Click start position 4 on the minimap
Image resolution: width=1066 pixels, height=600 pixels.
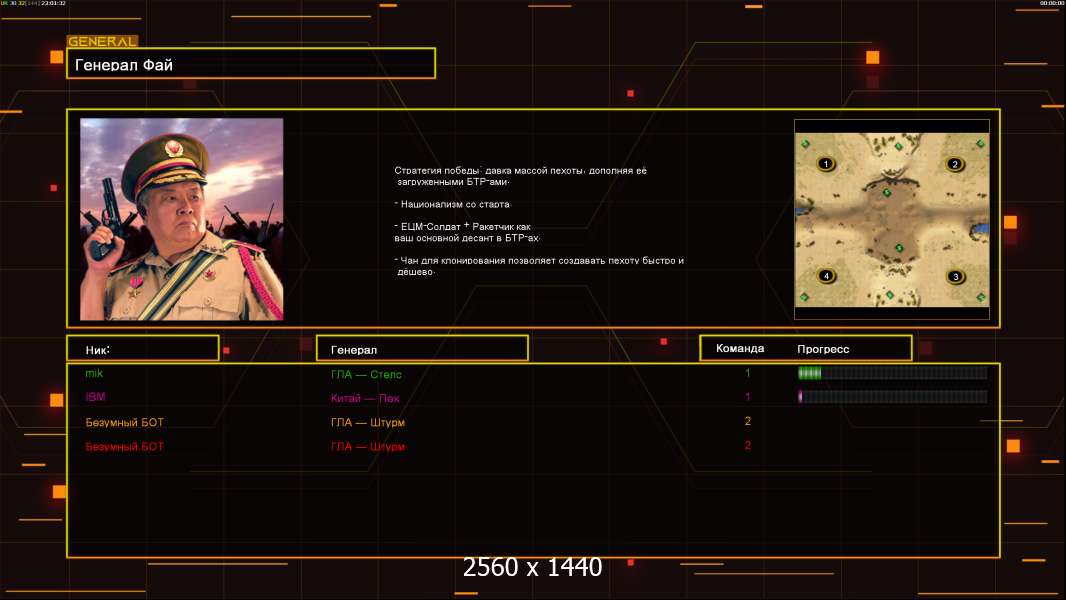pos(826,276)
